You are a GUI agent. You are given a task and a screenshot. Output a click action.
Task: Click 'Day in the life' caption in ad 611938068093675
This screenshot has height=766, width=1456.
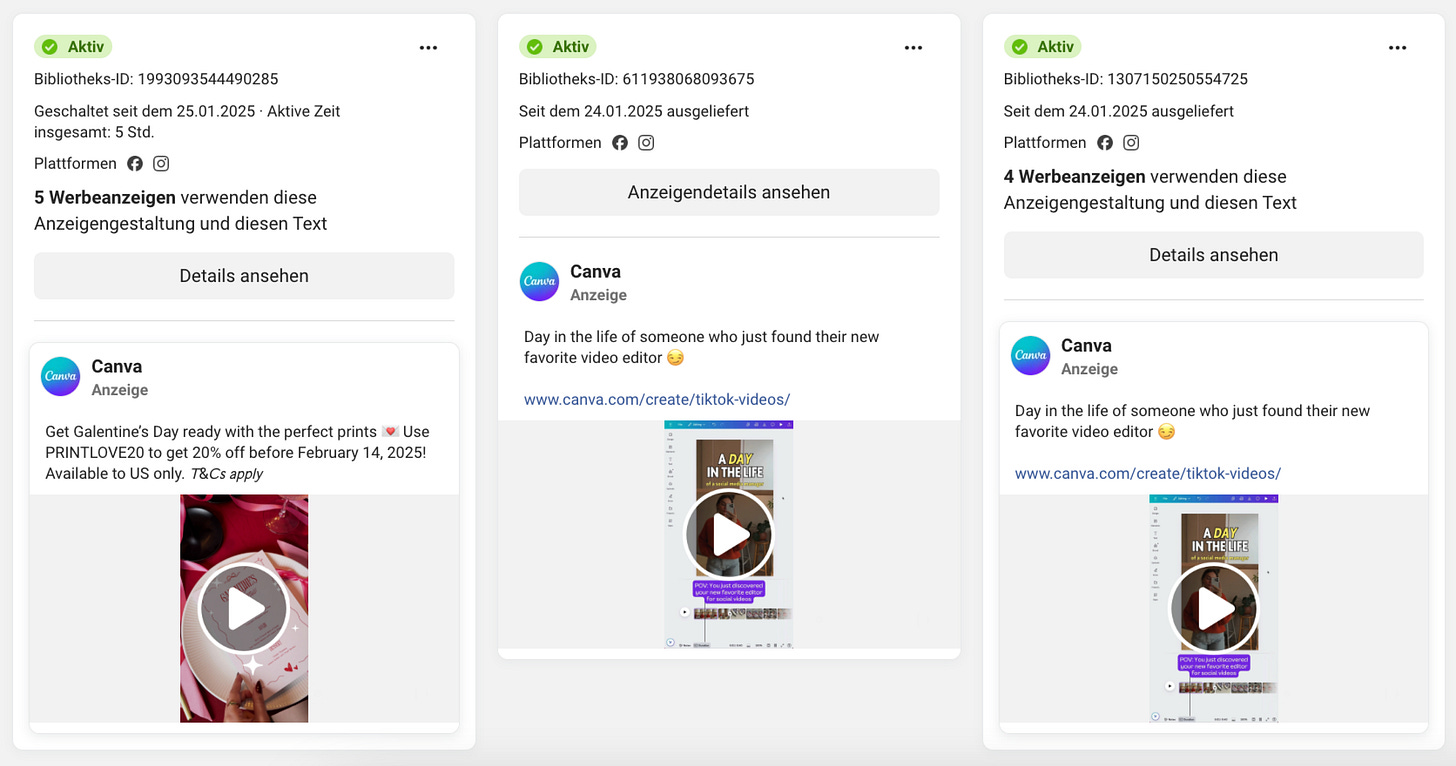[702, 347]
